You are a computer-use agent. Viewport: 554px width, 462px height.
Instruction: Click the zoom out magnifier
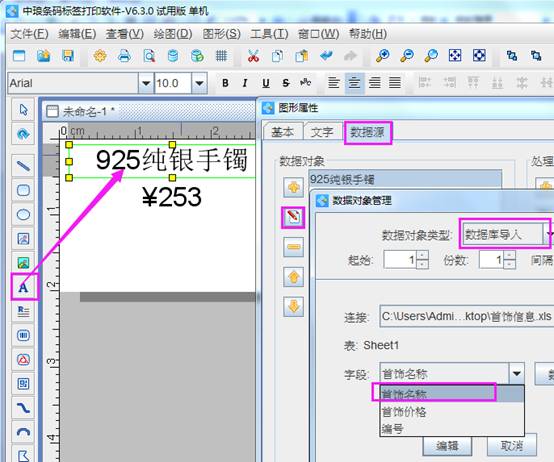pos(407,56)
